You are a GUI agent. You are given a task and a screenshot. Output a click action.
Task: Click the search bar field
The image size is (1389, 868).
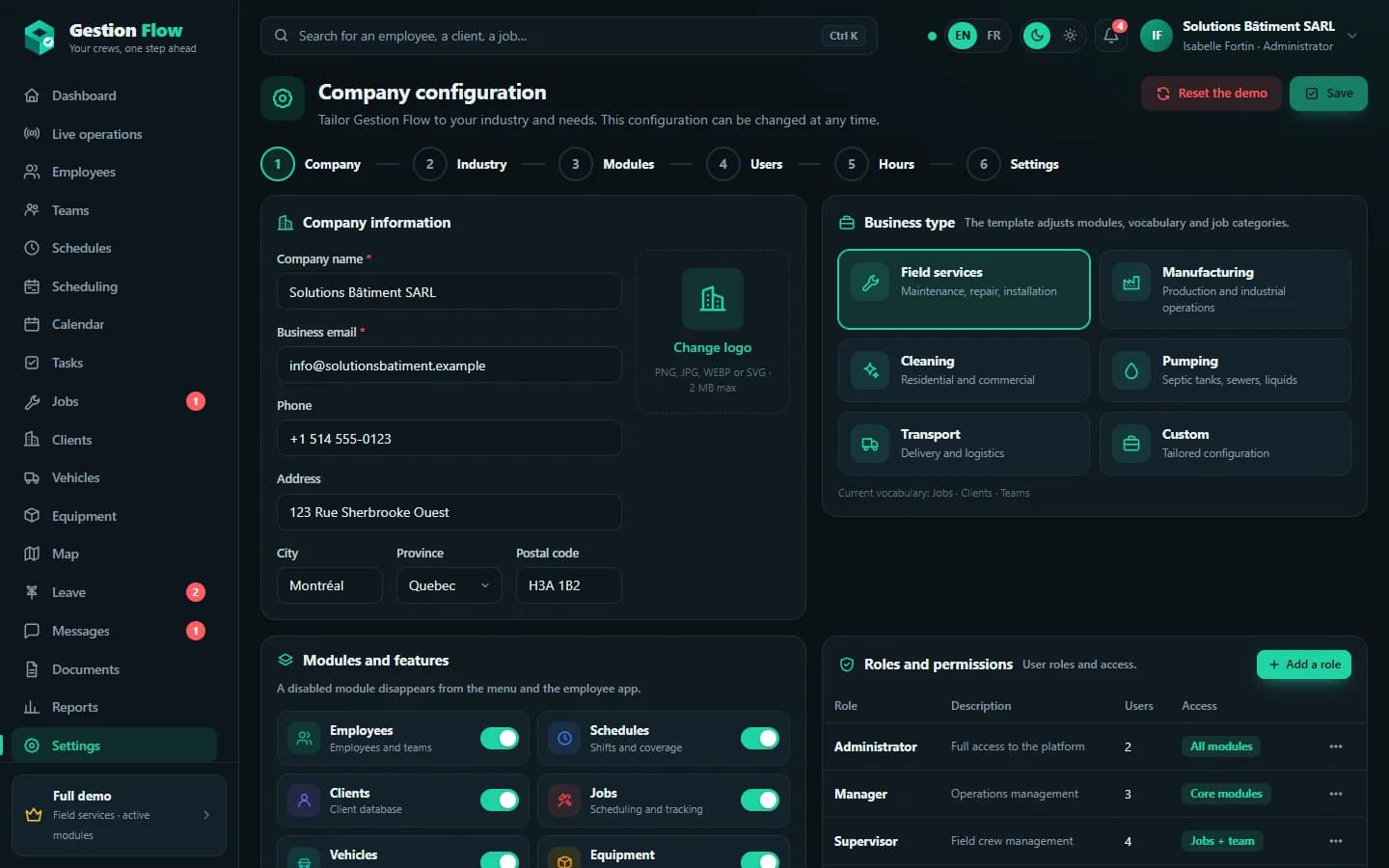click(x=569, y=36)
